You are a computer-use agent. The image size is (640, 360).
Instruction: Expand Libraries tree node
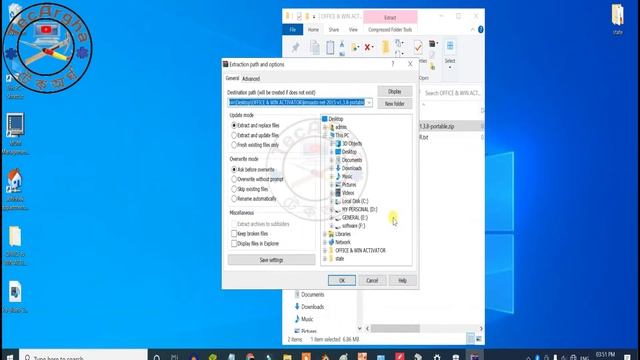(x=325, y=234)
